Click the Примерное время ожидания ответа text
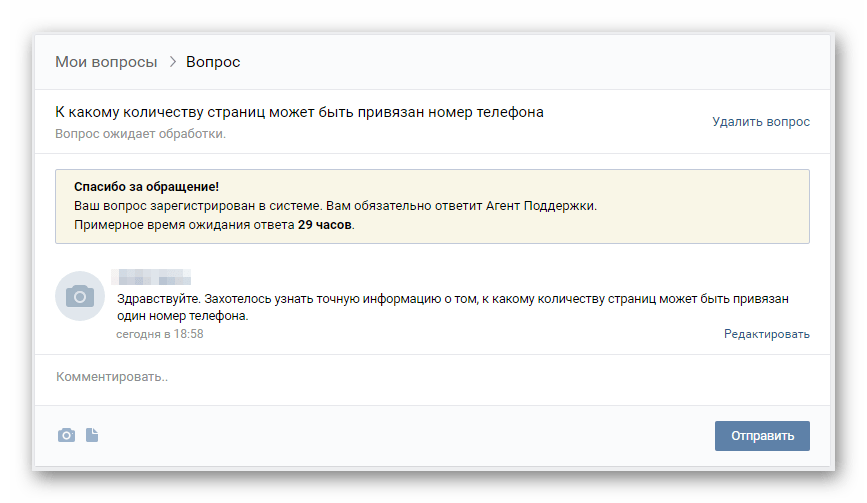 [184, 225]
